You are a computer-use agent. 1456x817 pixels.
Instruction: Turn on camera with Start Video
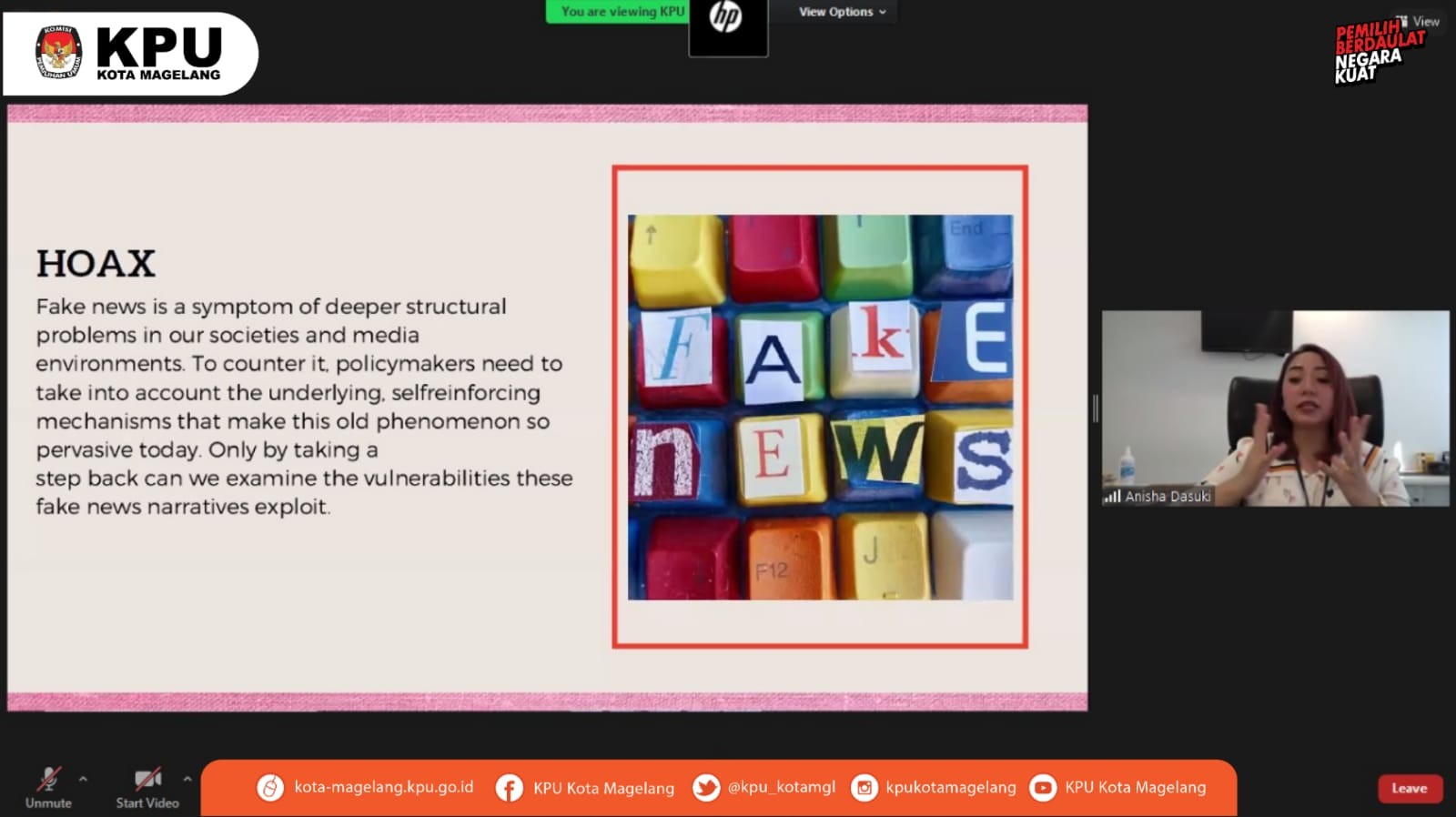pos(147,787)
